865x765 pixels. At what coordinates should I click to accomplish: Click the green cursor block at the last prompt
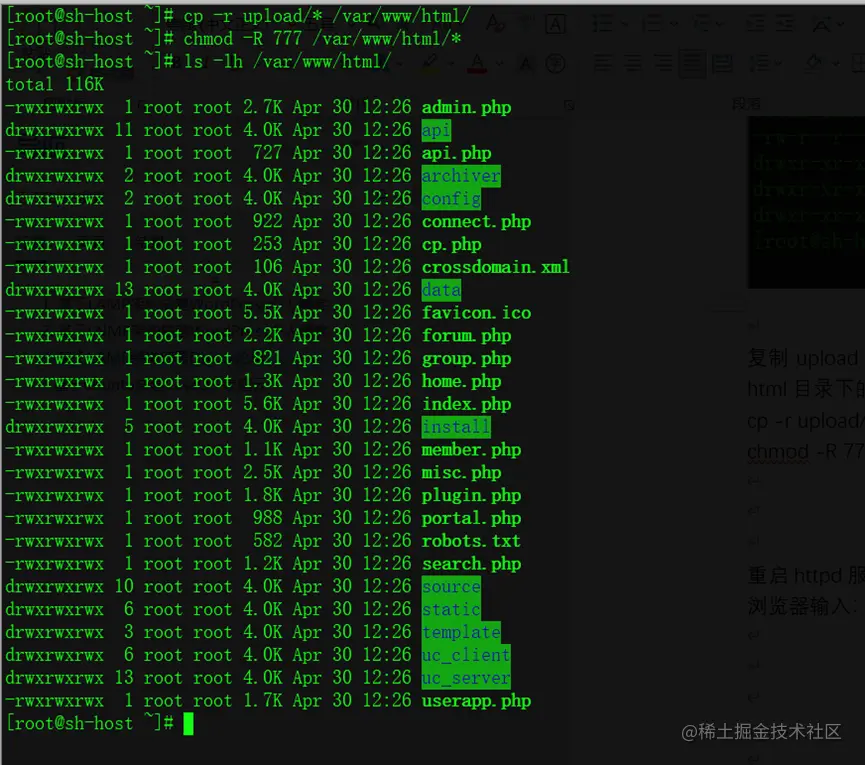[188, 724]
